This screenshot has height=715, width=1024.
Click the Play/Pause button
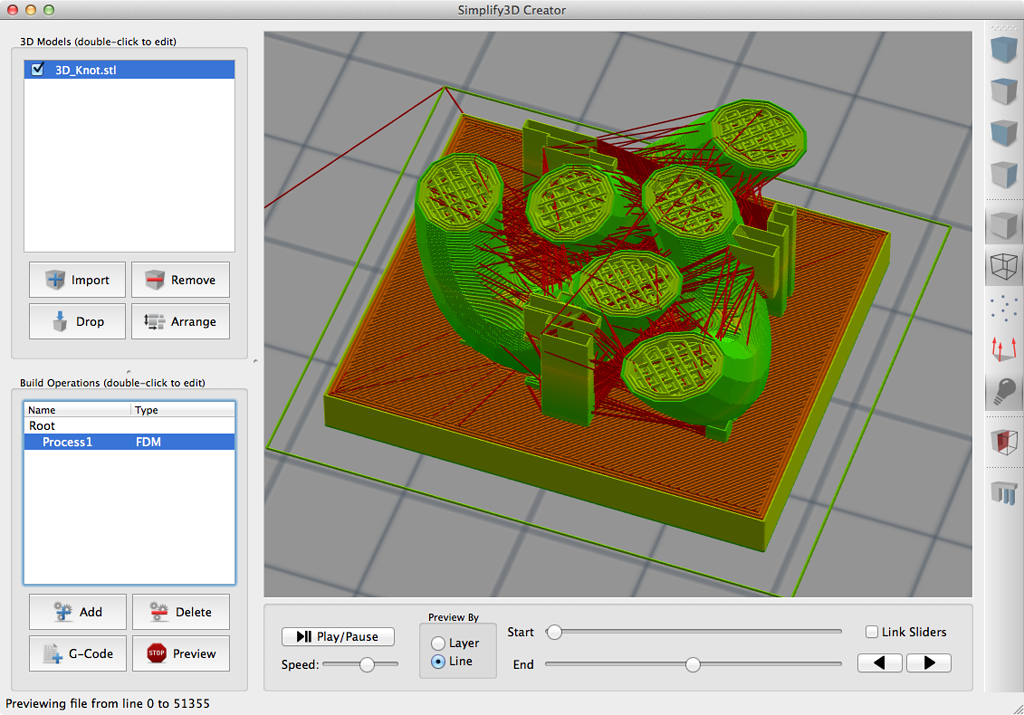[338, 636]
